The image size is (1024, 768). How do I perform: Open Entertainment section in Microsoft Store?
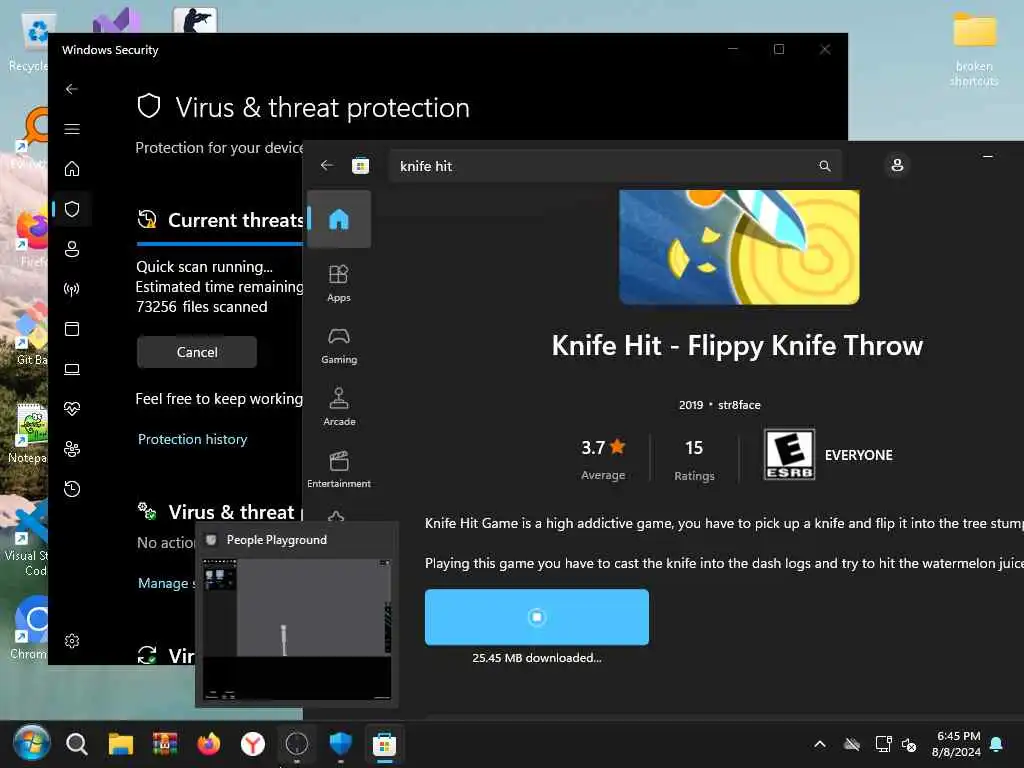click(339, 470)
